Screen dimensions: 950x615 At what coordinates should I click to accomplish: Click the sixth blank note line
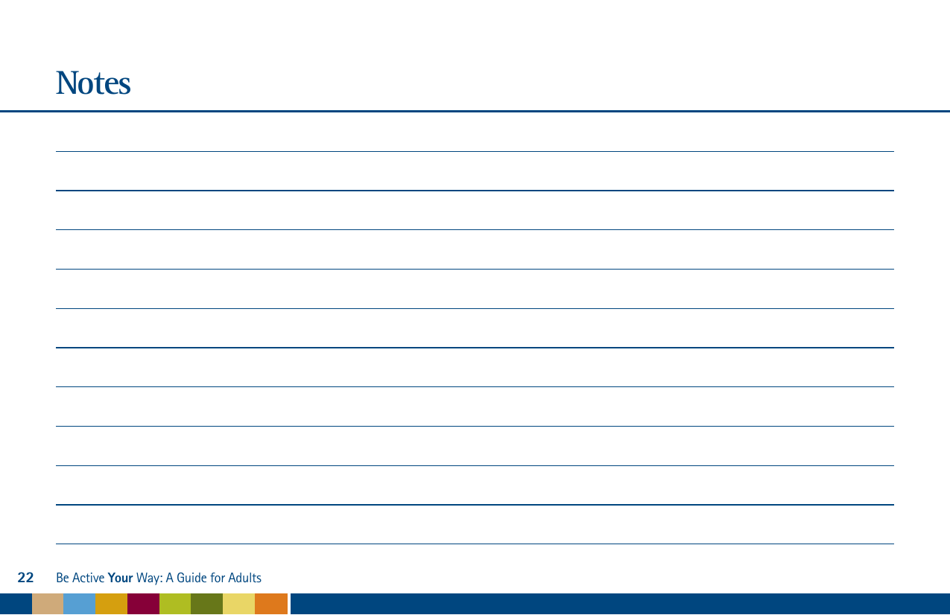(x=475, y=347)
